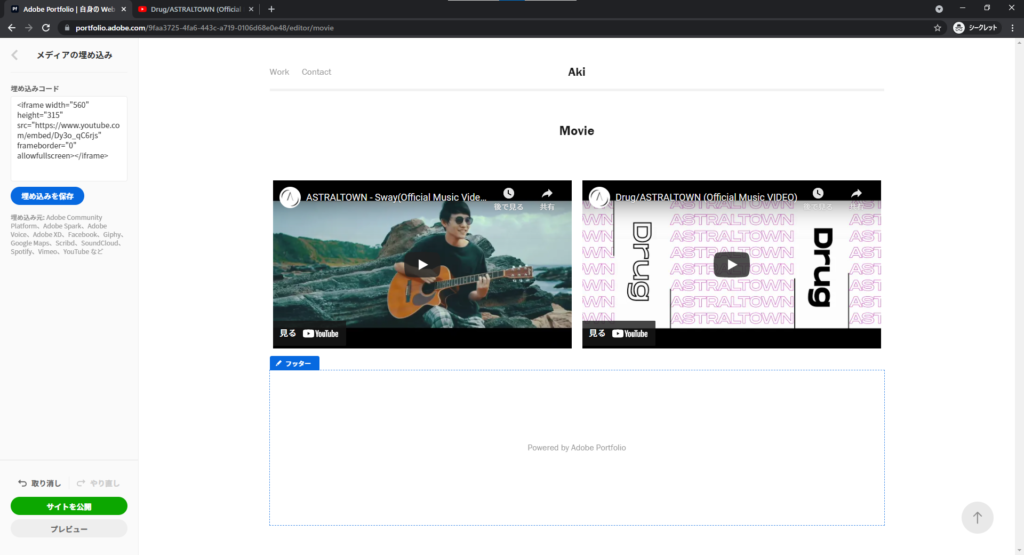Save embed with 埋め込みを保存 button
Viewport: 1024px width, 555px height.
[x=47, y=196]
